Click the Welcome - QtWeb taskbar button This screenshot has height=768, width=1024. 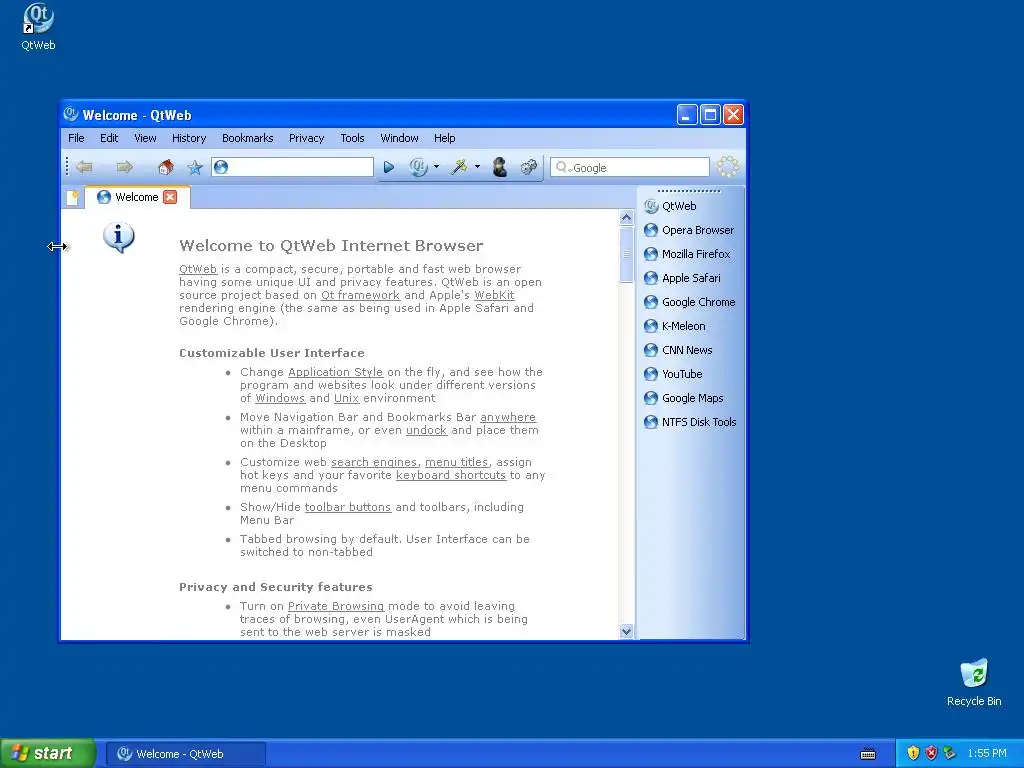(x=185, y=754)
